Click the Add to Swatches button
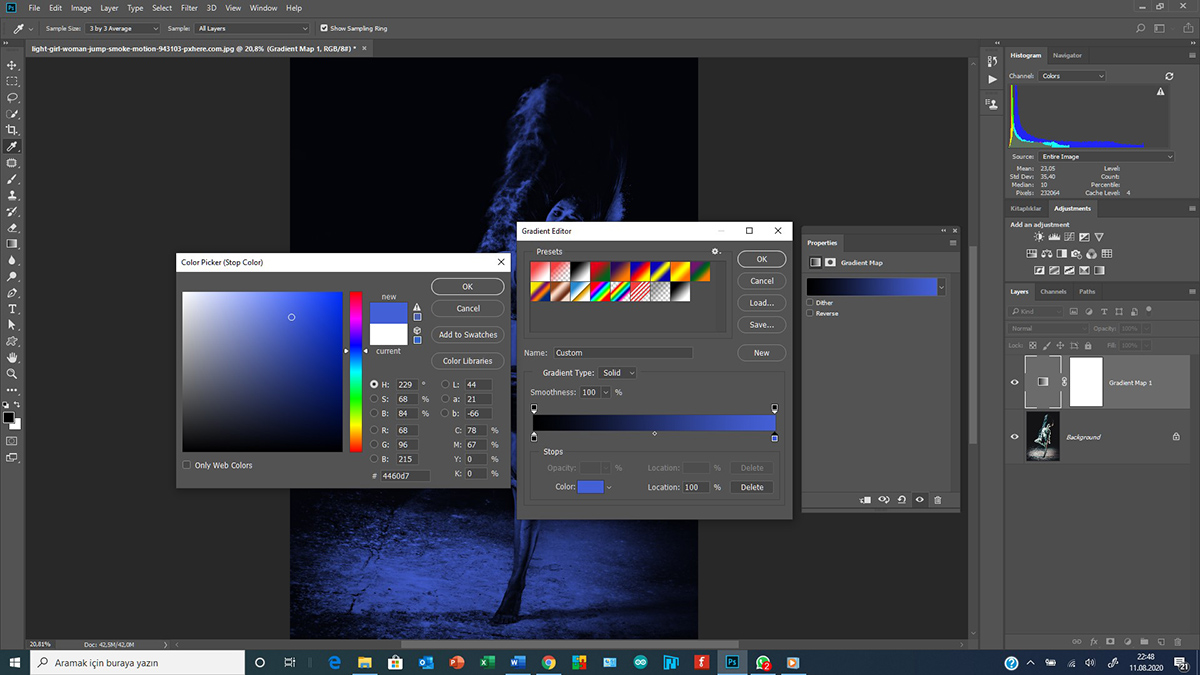Viewport: 1200px width, 675px height. click(467, 335)
